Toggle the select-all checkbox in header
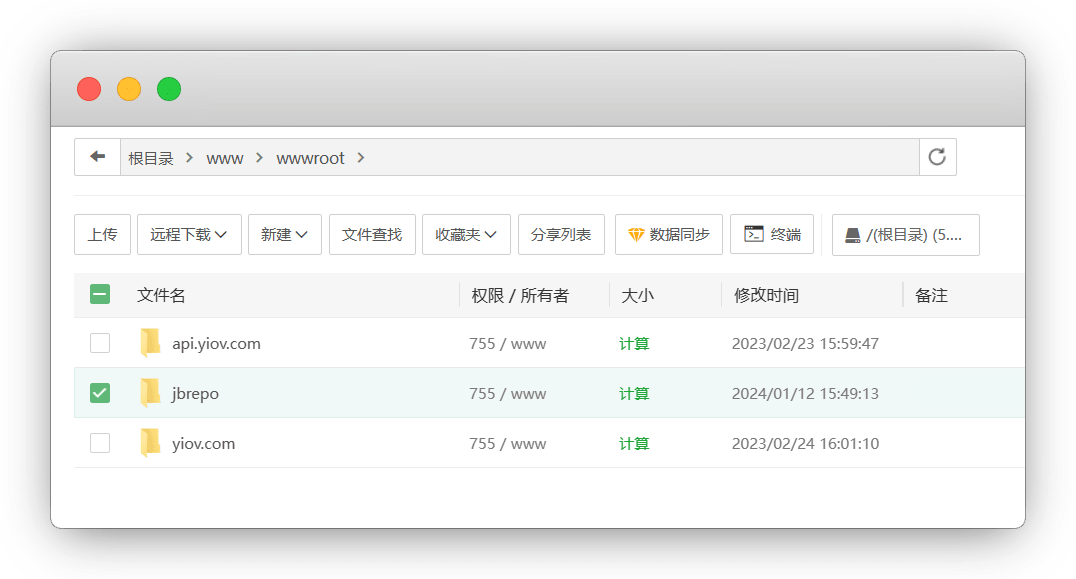This screenshot has height=579, width=1076. pyautogui.click(x=100, y=295)
